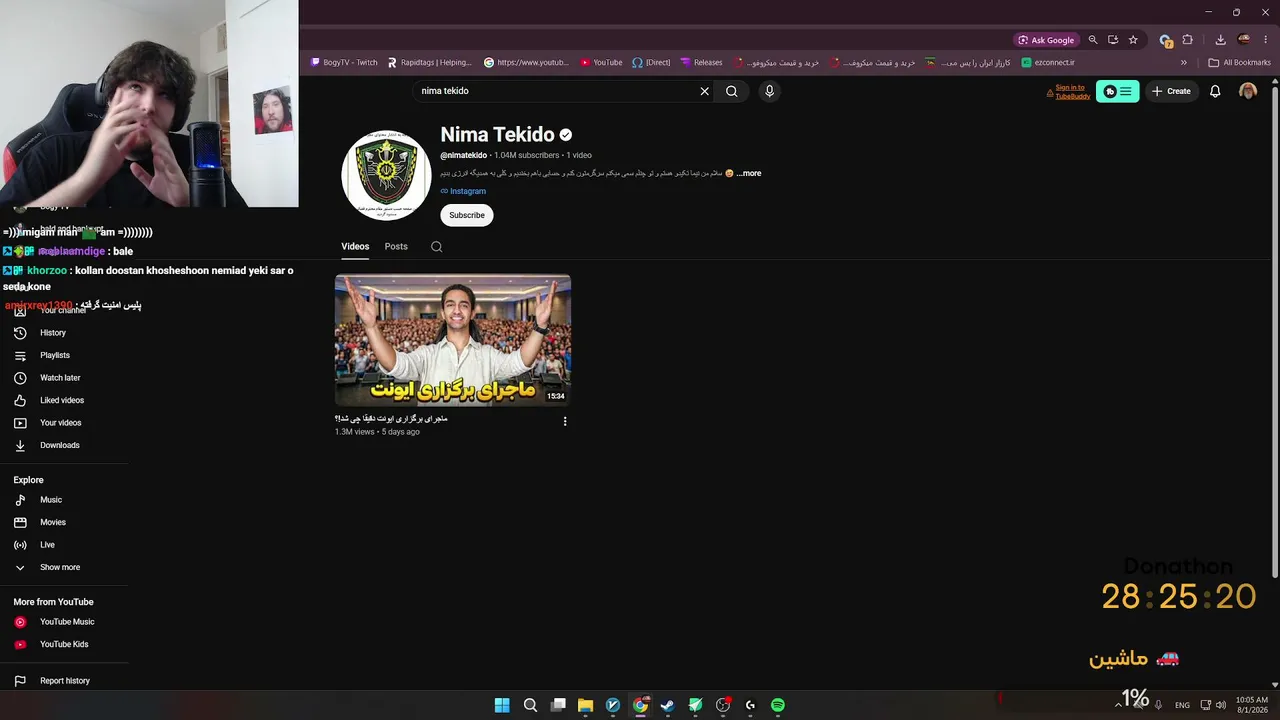Open the 15:34 video thumbnail
This screenshot has width=1280, height=720.
pyautogui.click(x=453, y=340)
